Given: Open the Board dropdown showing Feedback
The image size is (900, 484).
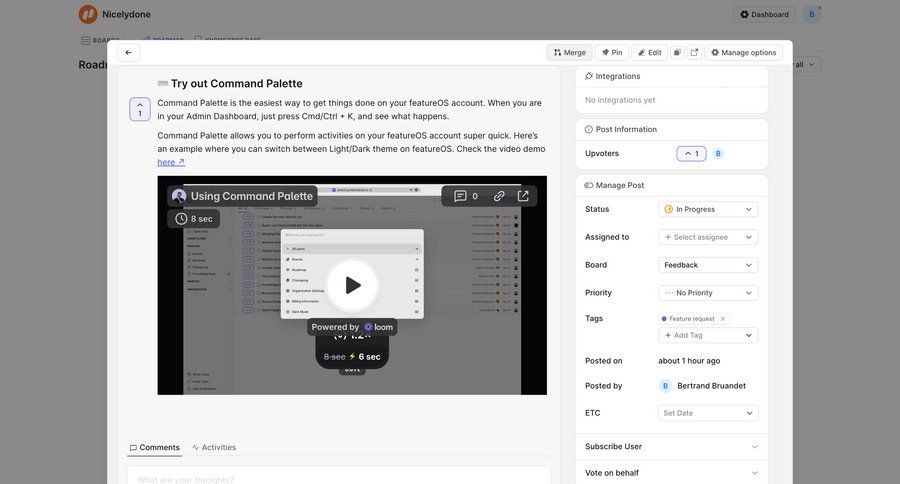Looking at the screenshot, I should (x=708, y=265).
